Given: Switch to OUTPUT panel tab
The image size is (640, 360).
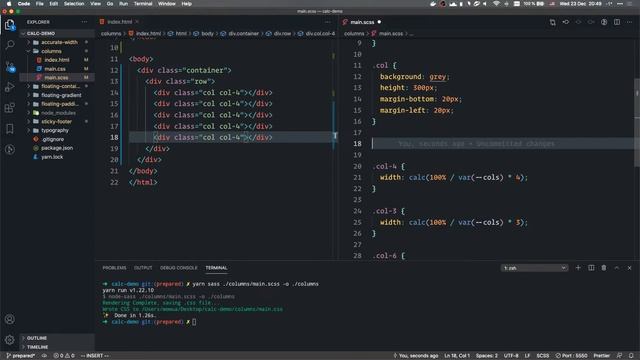Looking at the screenshot, I should coord(143,268).
